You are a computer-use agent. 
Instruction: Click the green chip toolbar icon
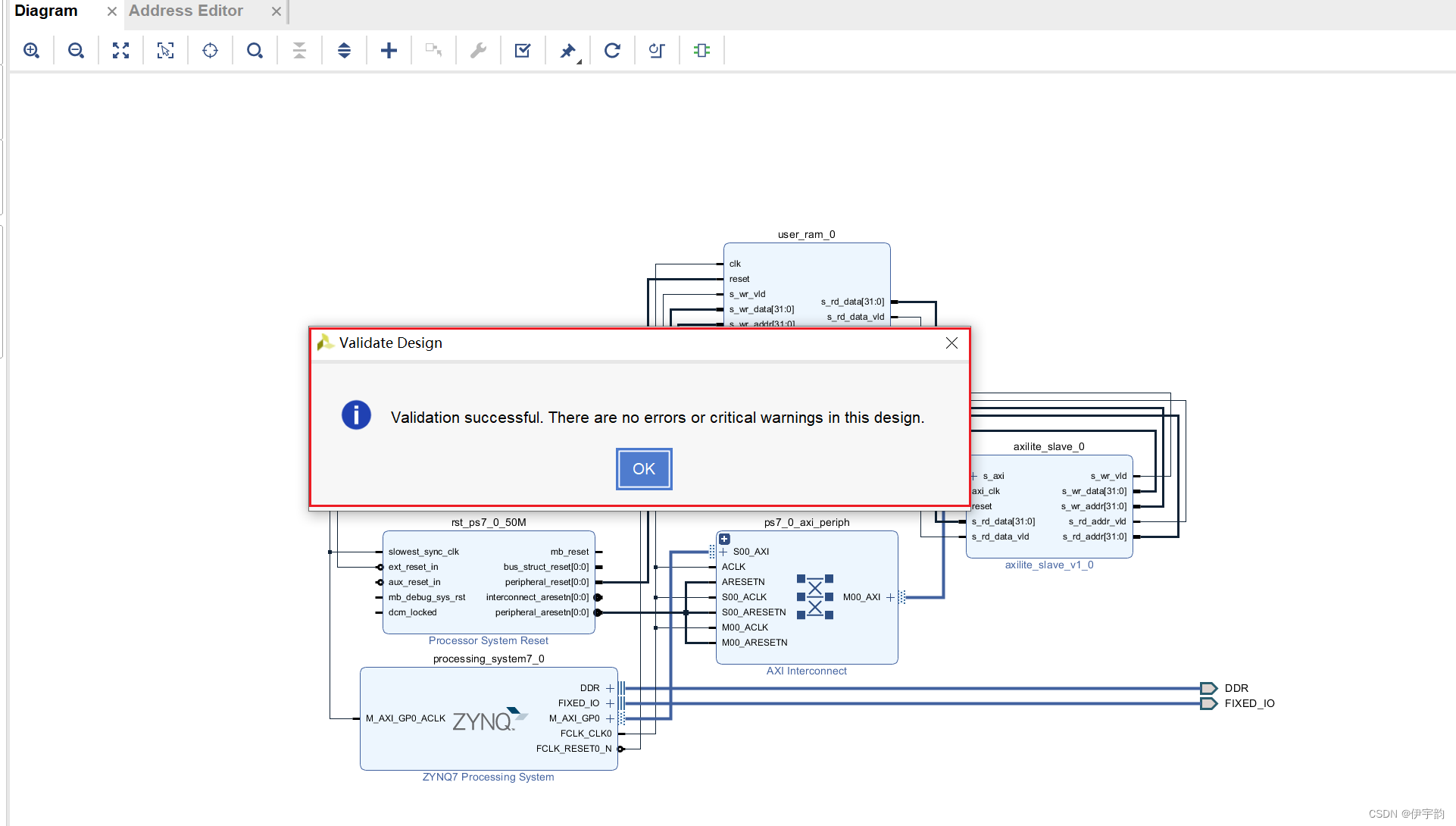[x=701, y=51]
